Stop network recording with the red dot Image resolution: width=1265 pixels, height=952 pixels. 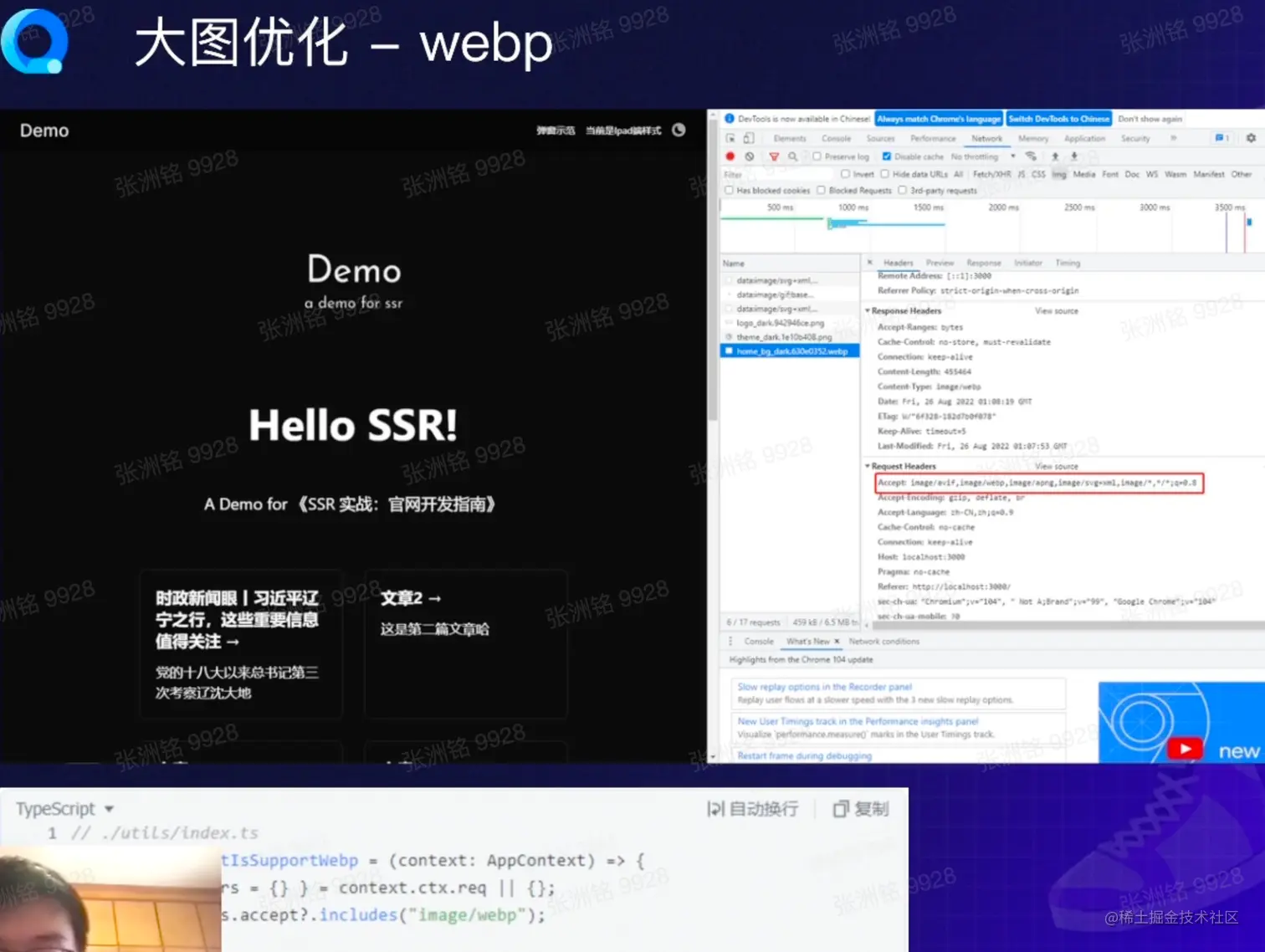click(730, 156)
